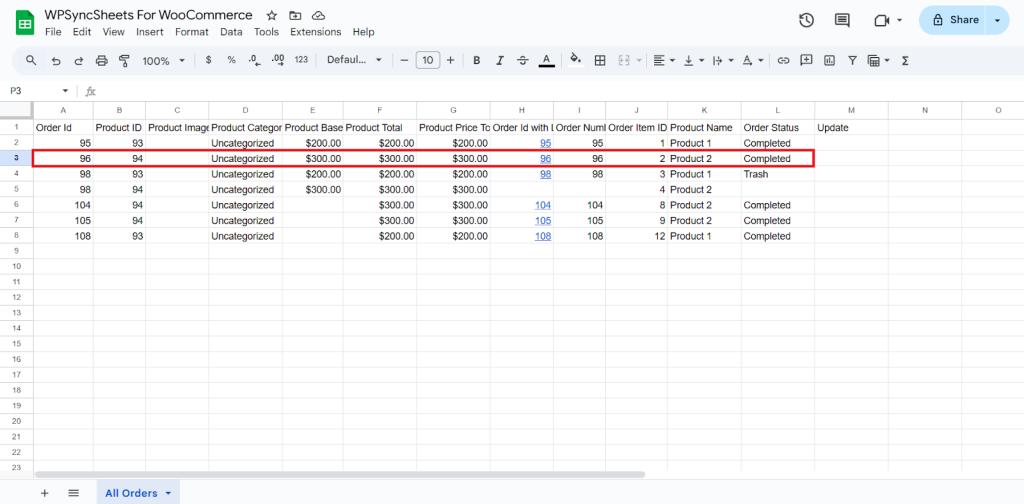Image resolution: width=1024 pixels, height=504 pixels.
Task: Undo the last action
Action: pyautogui.click(x=56, y=61)
